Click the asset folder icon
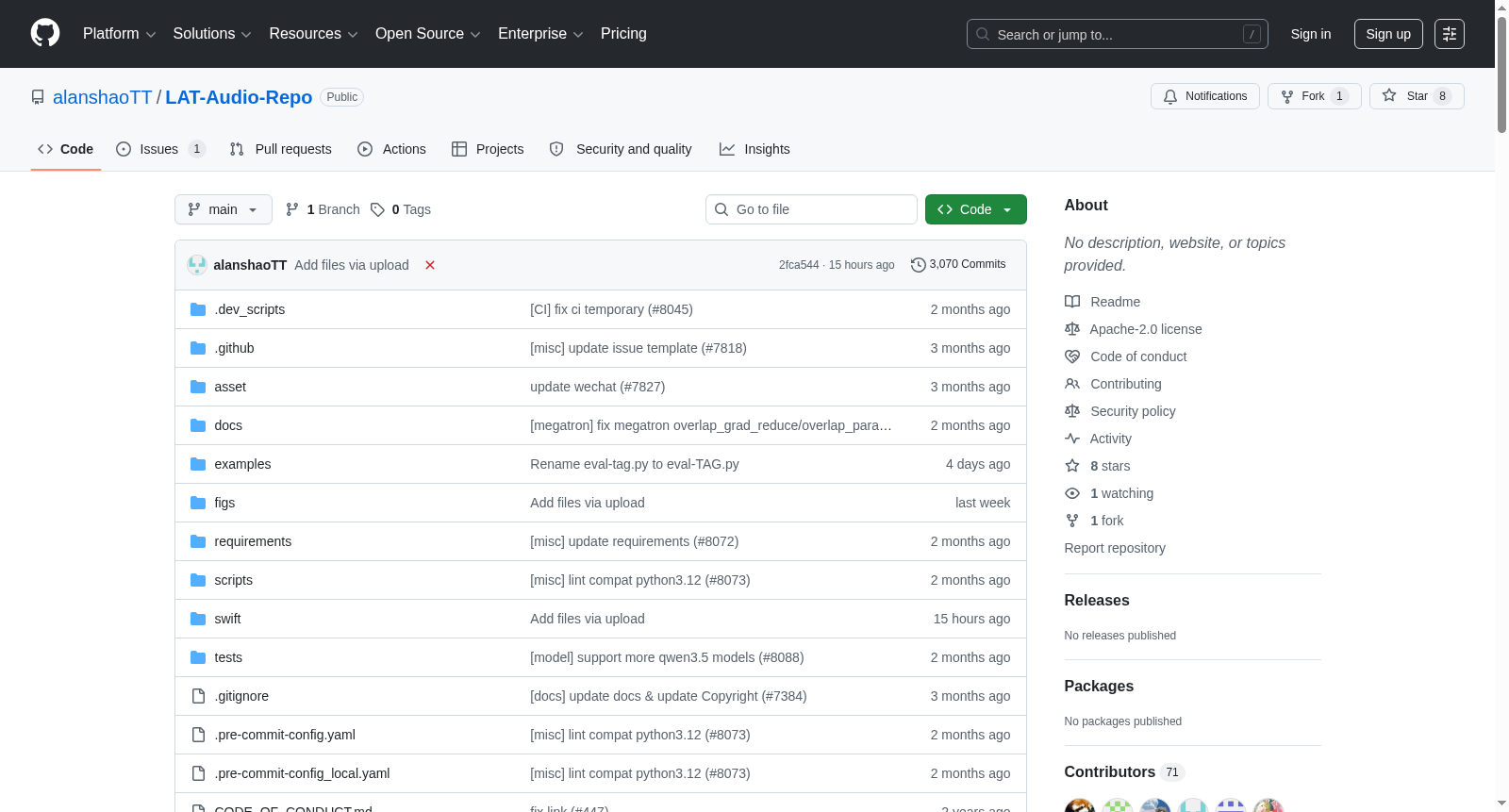Viewport: 1509px width, 812px height. pyautogui.click(x=198, y=387)
